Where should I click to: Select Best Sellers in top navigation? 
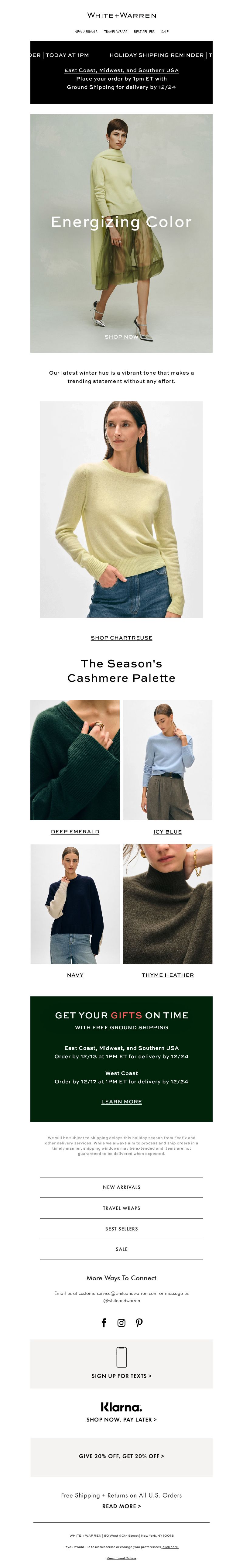pos(144,32)
